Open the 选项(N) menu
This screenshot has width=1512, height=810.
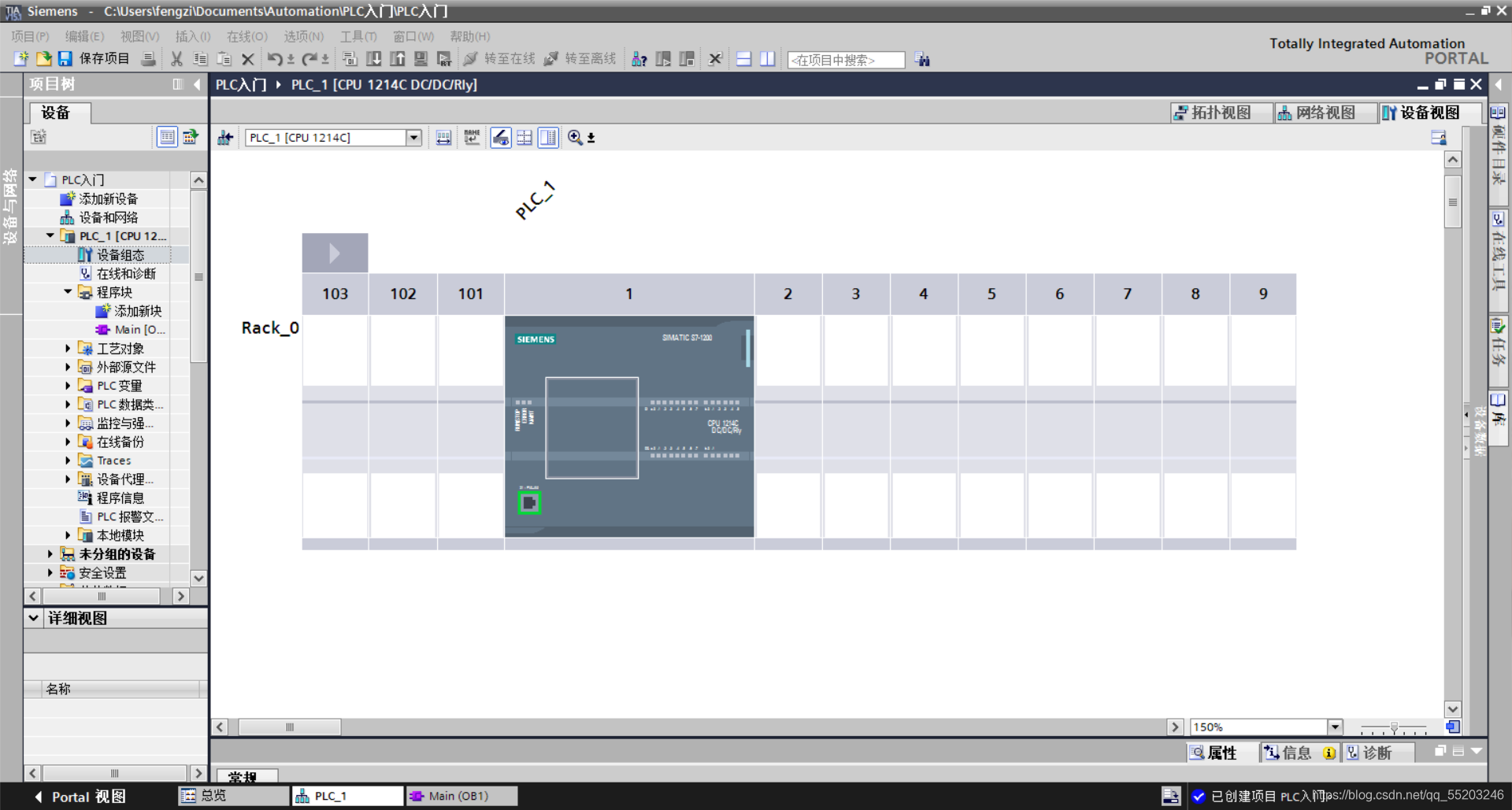point(304,36)
